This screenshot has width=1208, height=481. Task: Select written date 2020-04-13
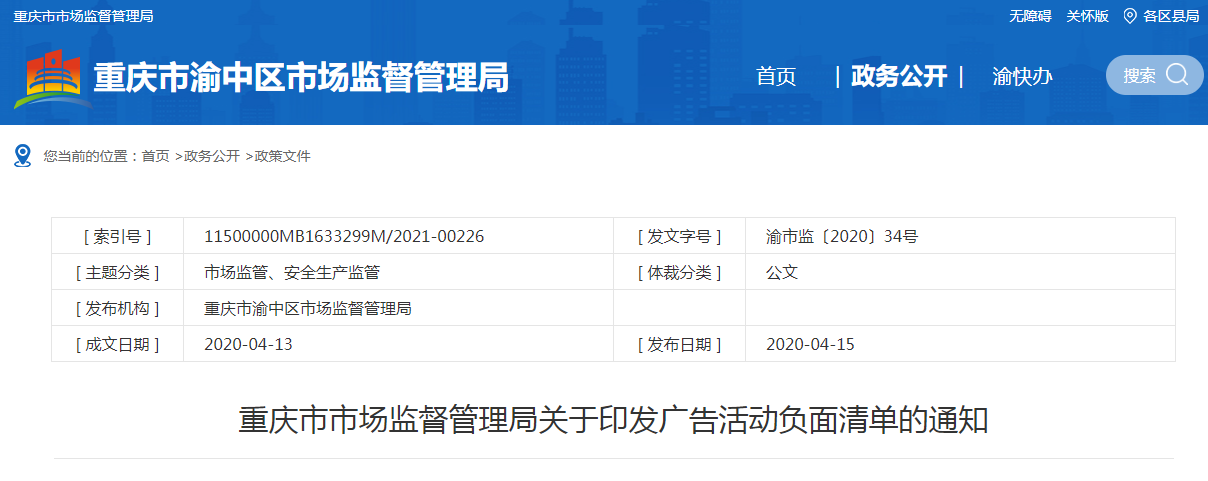(x=248, y=344)
